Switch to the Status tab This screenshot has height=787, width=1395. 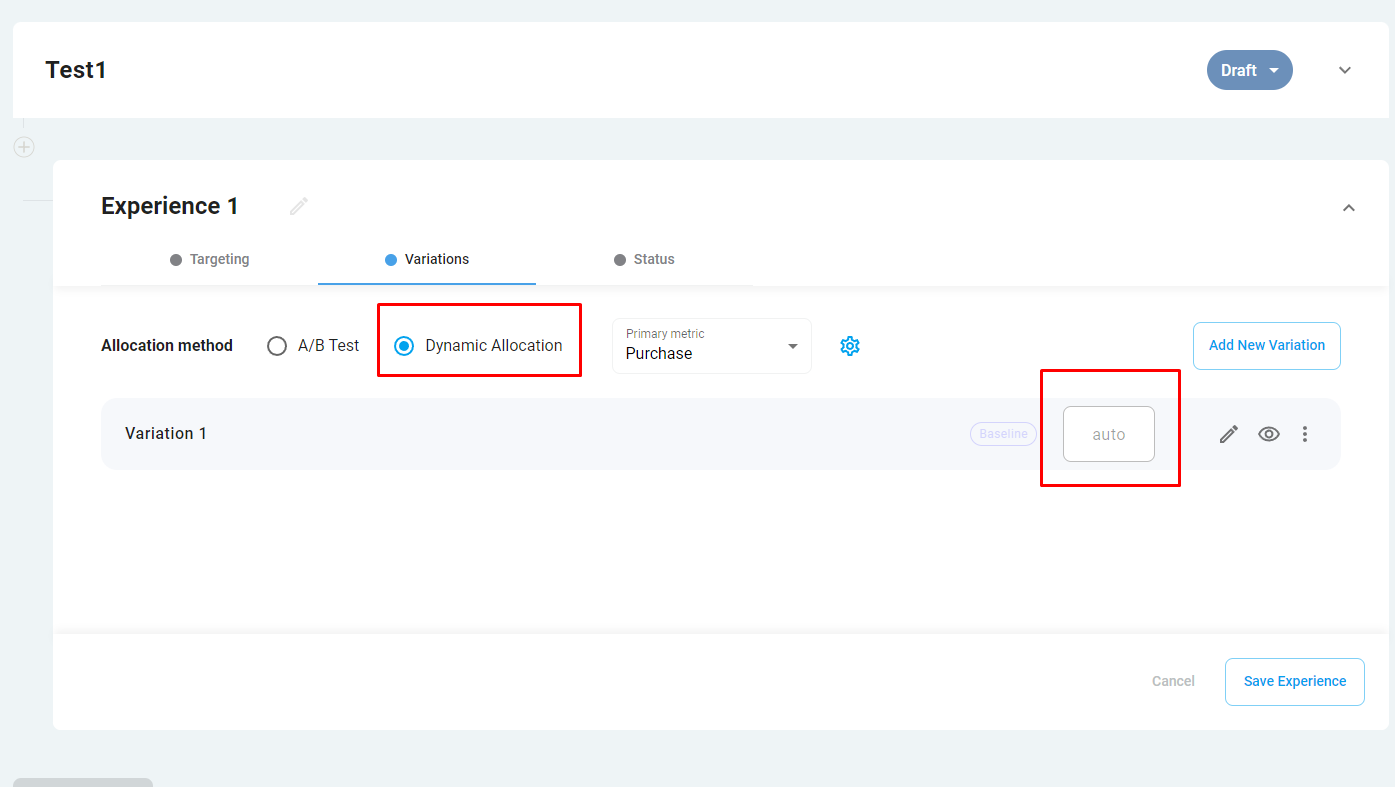click(644, 259)
